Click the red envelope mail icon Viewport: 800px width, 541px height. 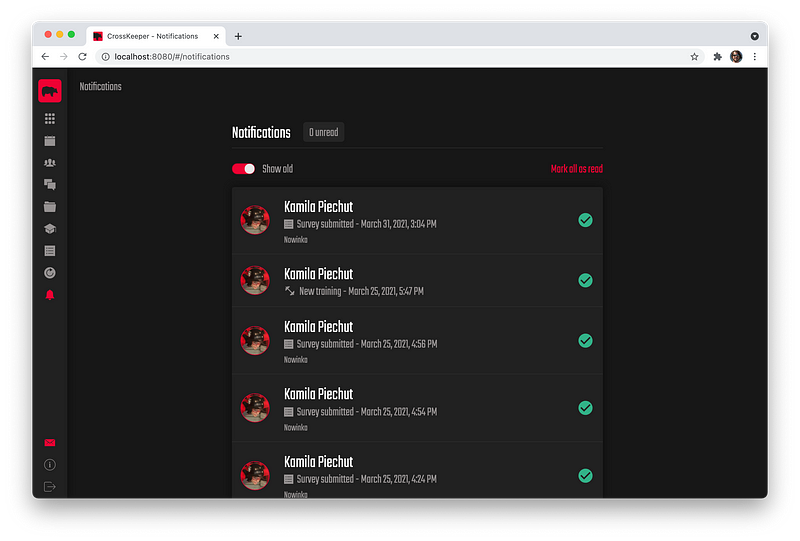tap(50, 443)
